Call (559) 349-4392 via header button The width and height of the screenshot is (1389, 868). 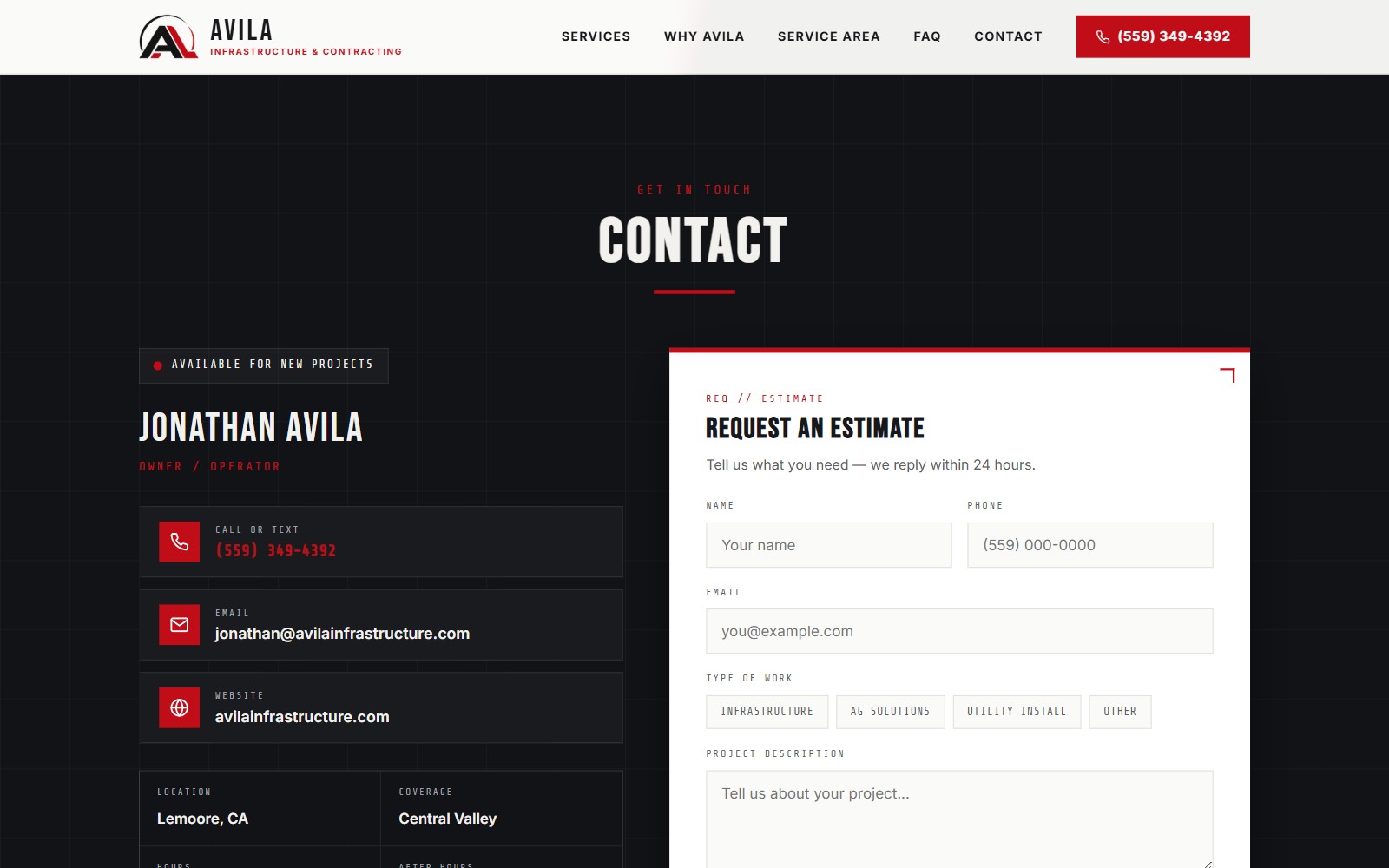click(1163, 36)
